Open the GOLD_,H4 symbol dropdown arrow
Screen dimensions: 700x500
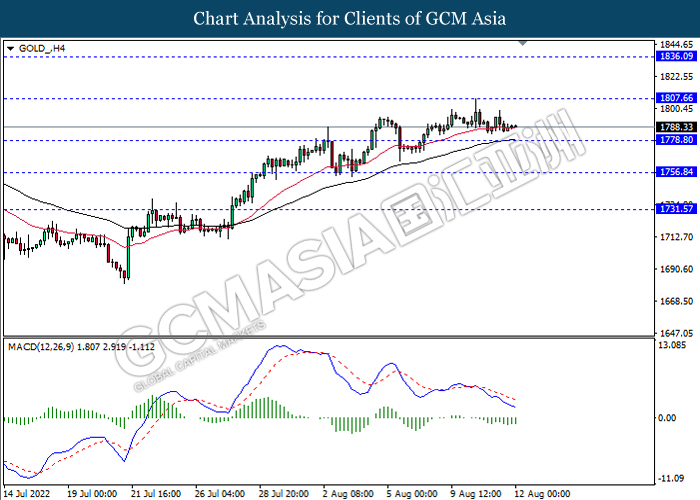coord(10,49)
